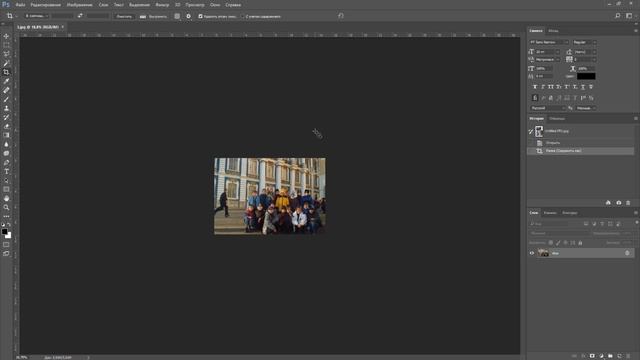
Task: Select the Path Selection tool
Action: pos(6,180)
